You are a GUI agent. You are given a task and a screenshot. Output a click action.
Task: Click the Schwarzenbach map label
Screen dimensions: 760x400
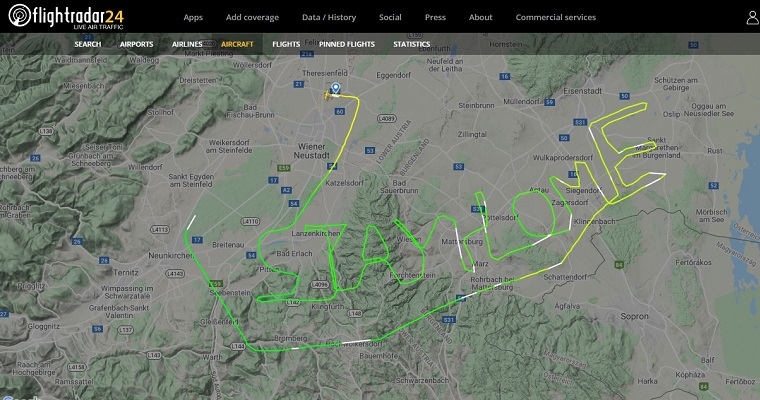[x=422, y=381]
